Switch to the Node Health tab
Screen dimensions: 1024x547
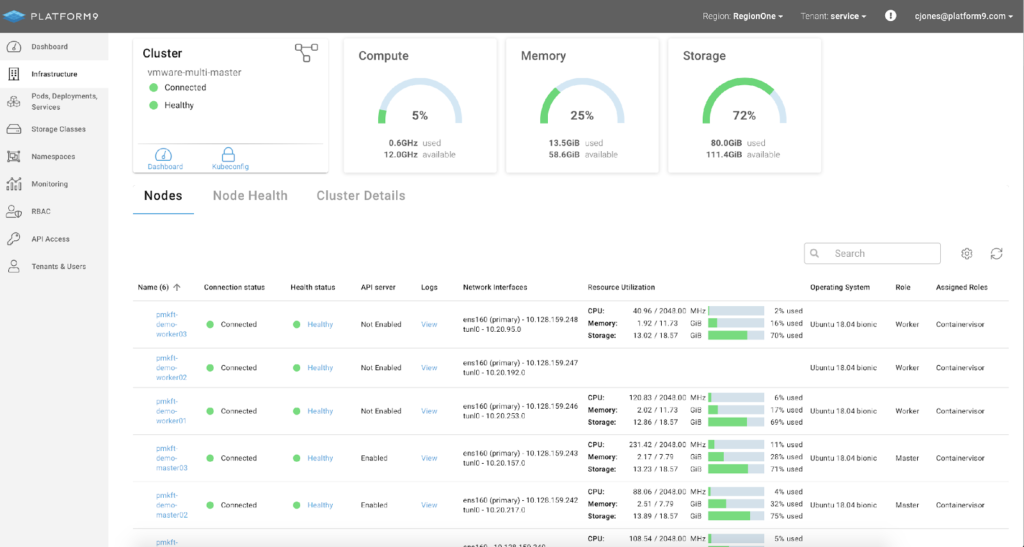(x=250, y=196)
